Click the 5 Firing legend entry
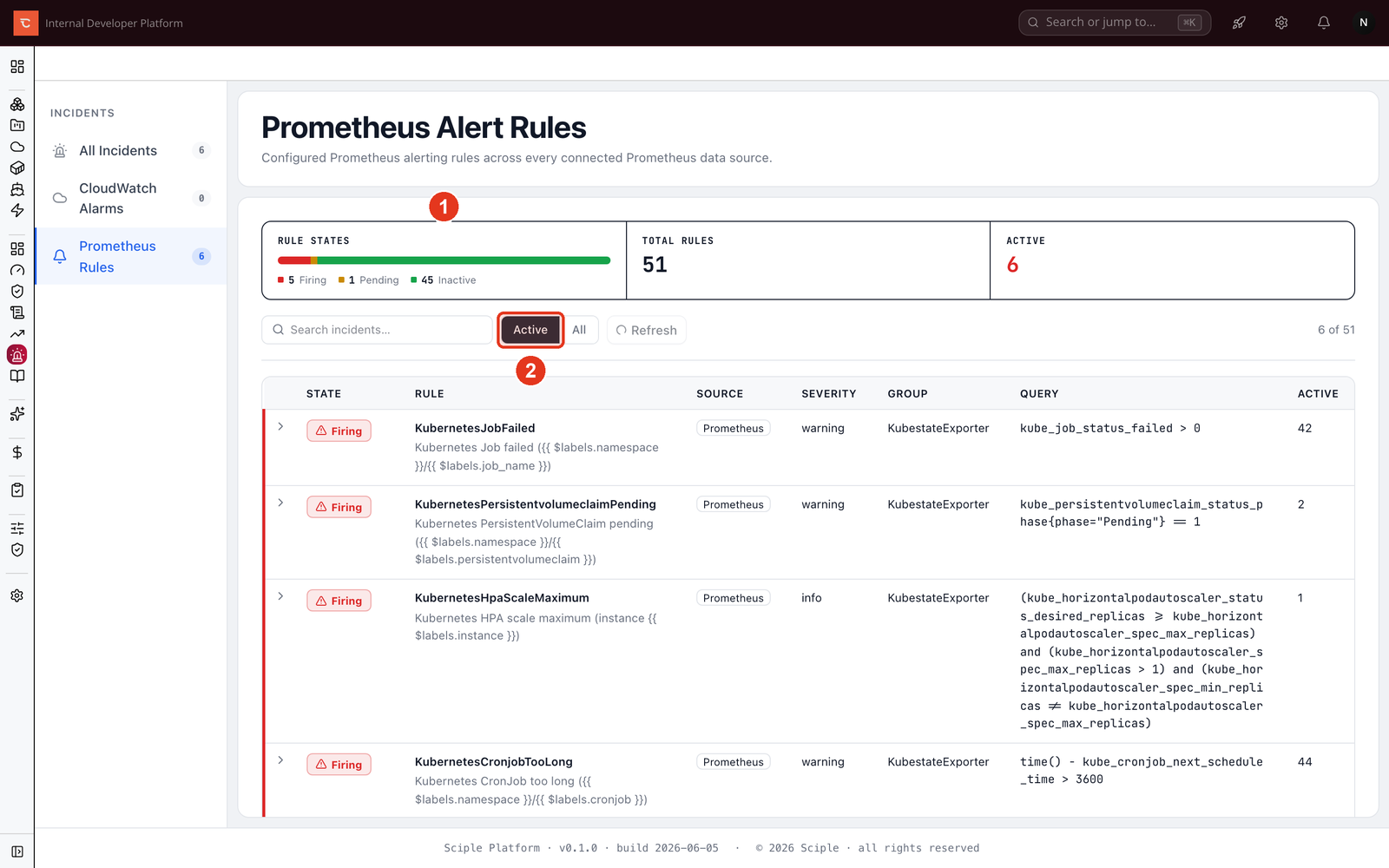The width and height of the screenshot is (1389, 868). tap(302, 280)
